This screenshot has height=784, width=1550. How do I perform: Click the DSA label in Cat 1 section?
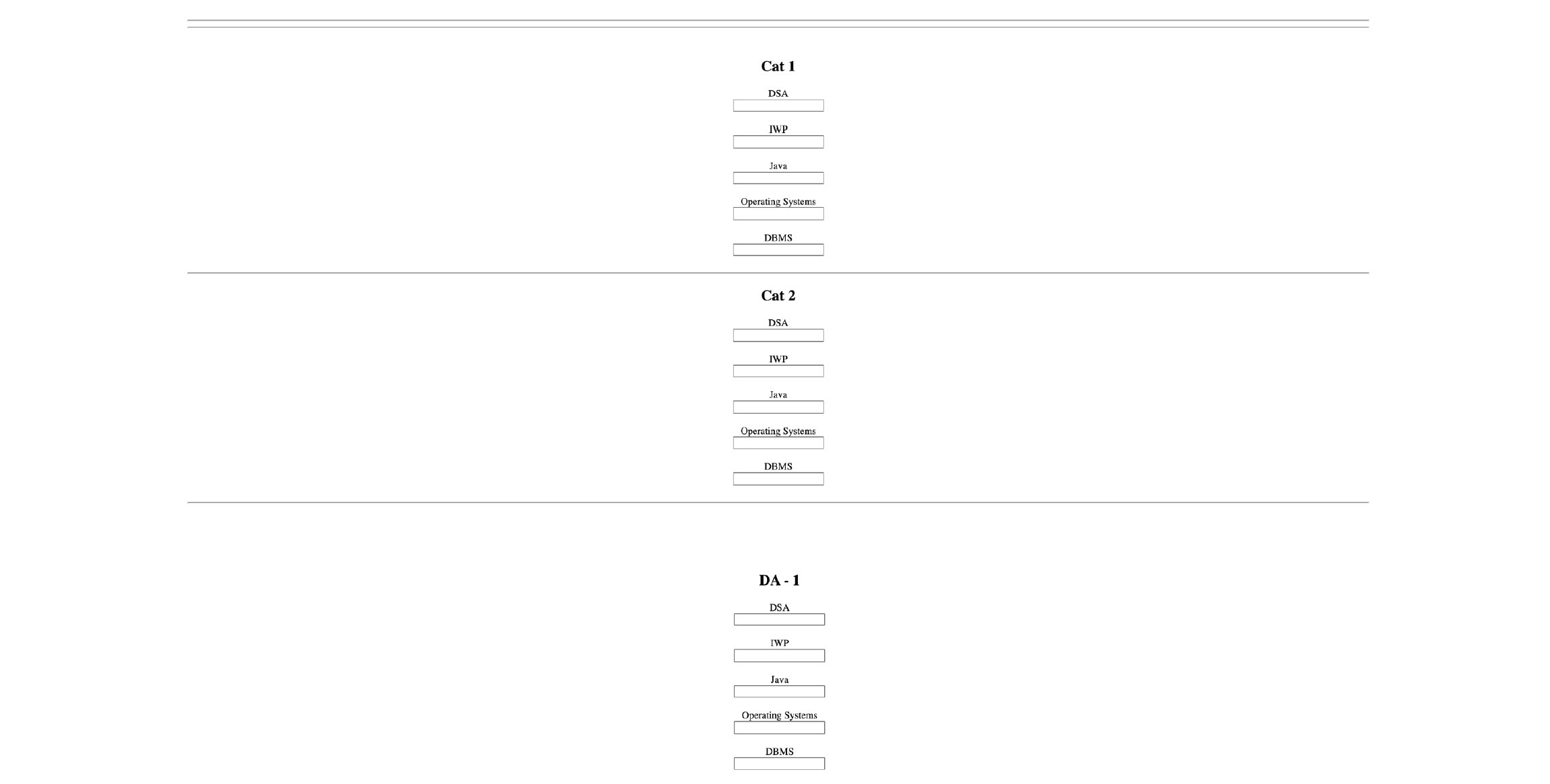pos(778,93)
